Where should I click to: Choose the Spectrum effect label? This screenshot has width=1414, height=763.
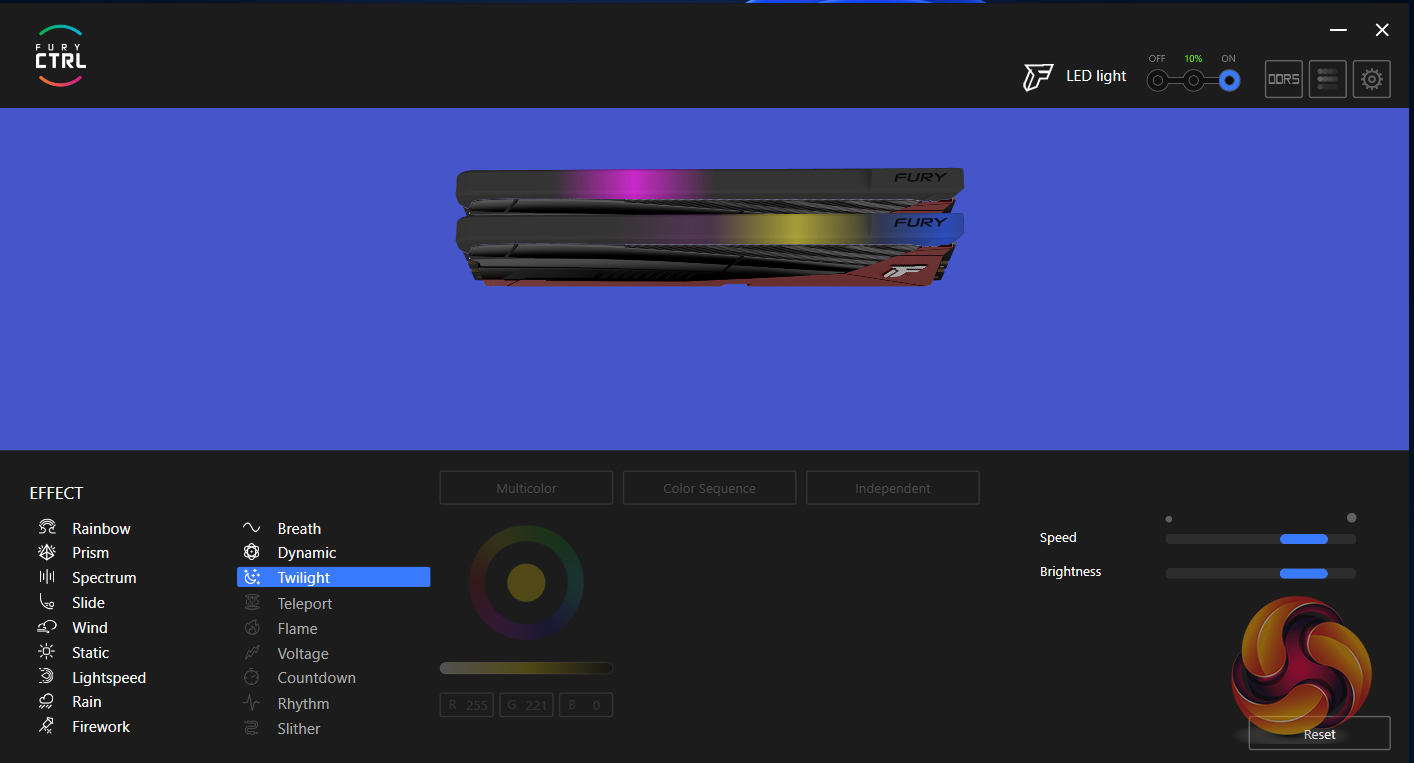(x=104, y=578)
